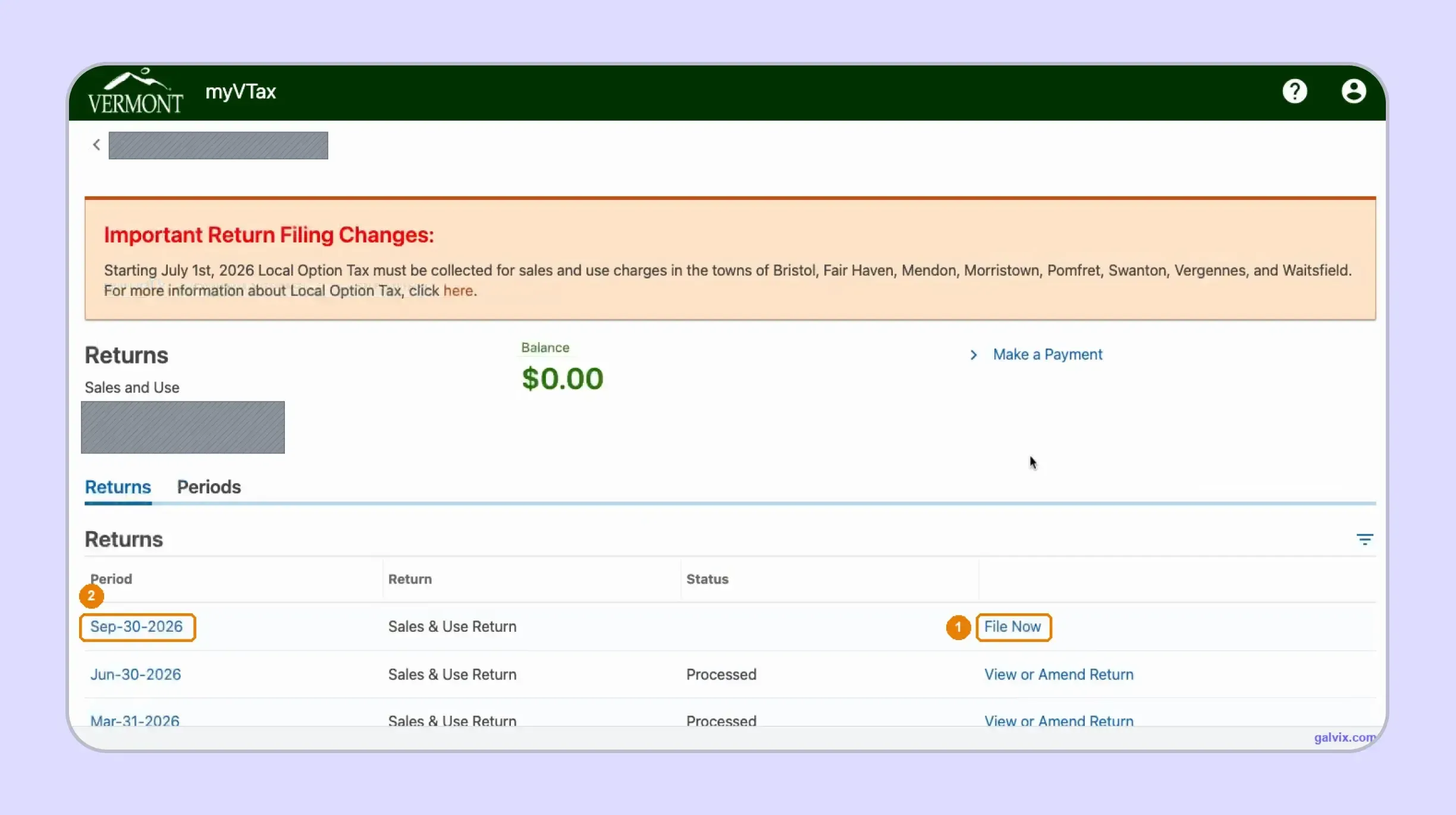
Task: Click the Status column header
Action: click(x=707, y=579)
